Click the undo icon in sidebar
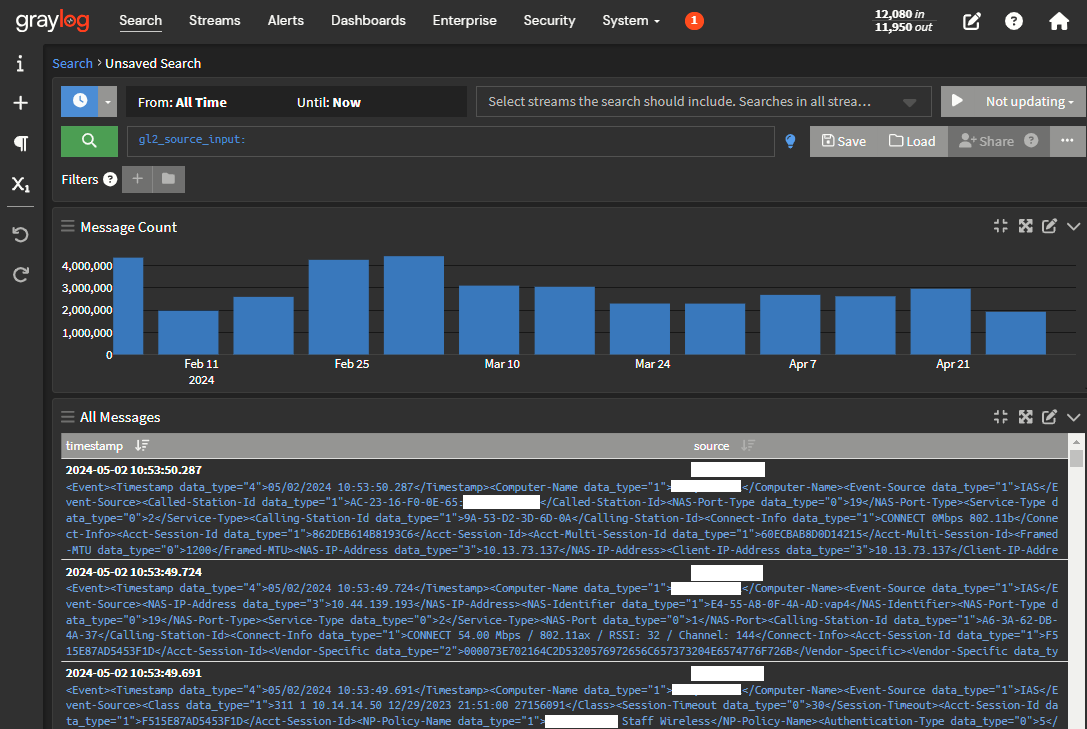Viewport: 1087px width, 729px height. 20,235
